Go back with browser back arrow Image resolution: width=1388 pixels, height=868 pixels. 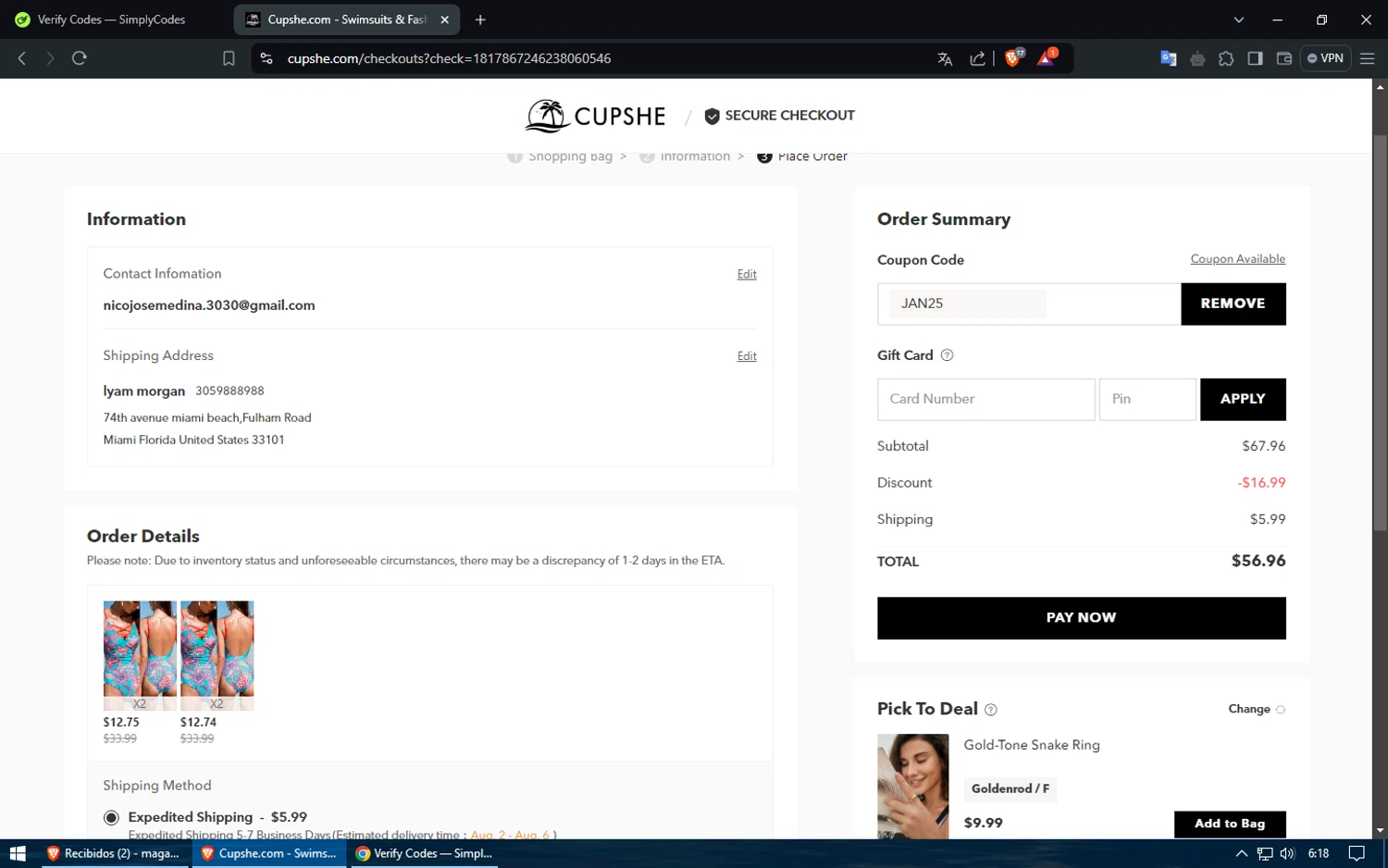(22, 58)
